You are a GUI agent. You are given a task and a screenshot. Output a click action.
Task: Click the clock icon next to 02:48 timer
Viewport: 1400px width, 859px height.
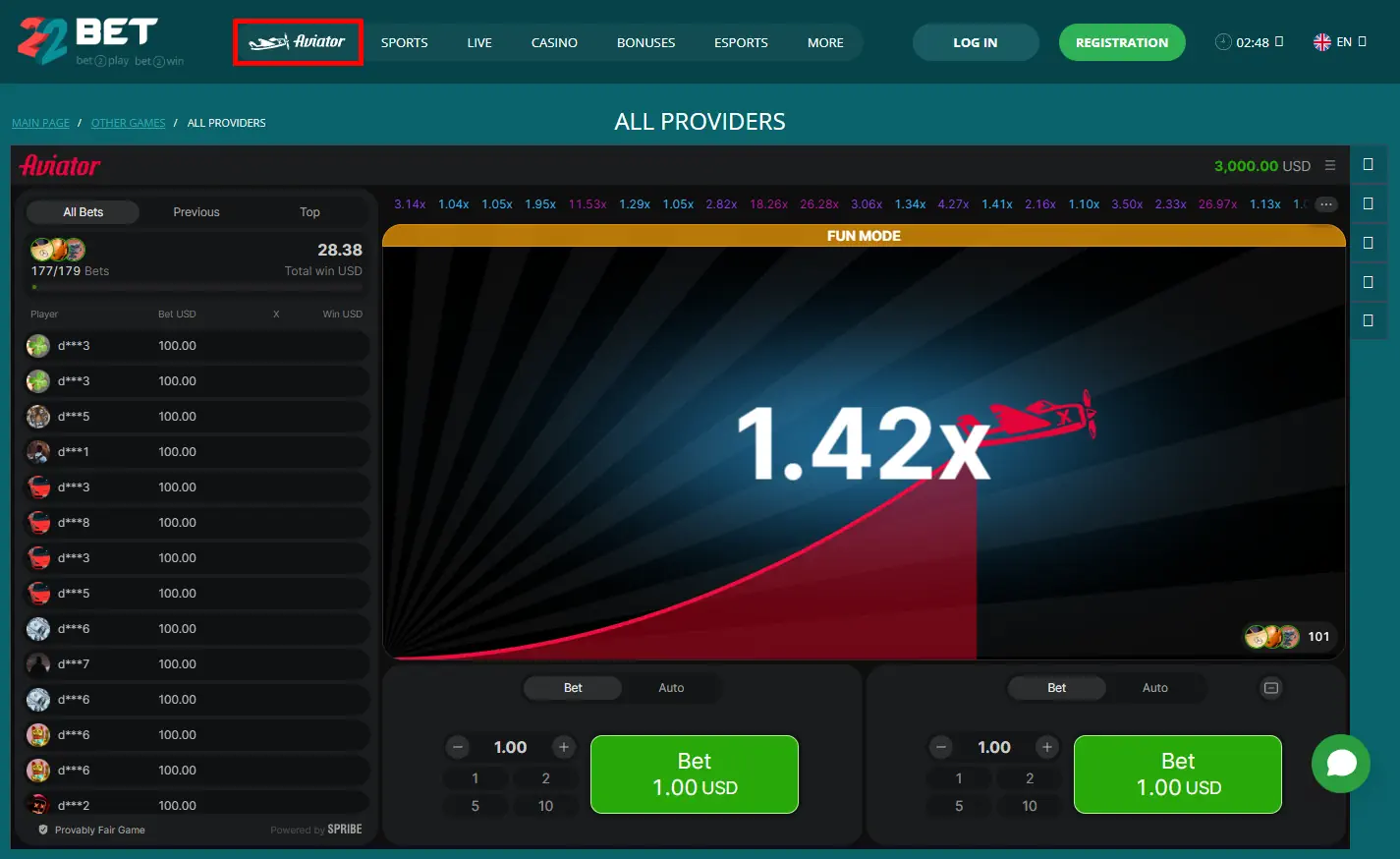[x=1222, y=41]
